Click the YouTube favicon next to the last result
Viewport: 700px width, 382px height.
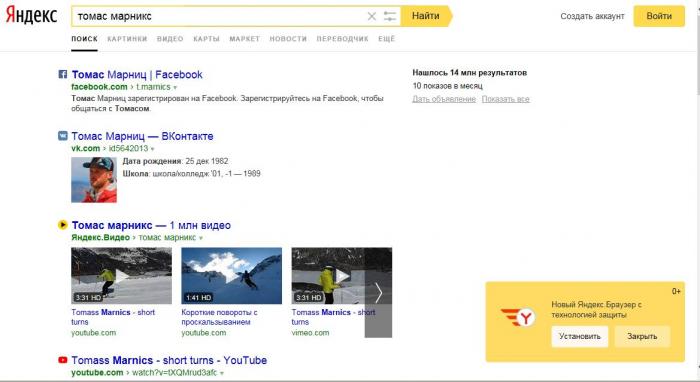click(63, 360)
